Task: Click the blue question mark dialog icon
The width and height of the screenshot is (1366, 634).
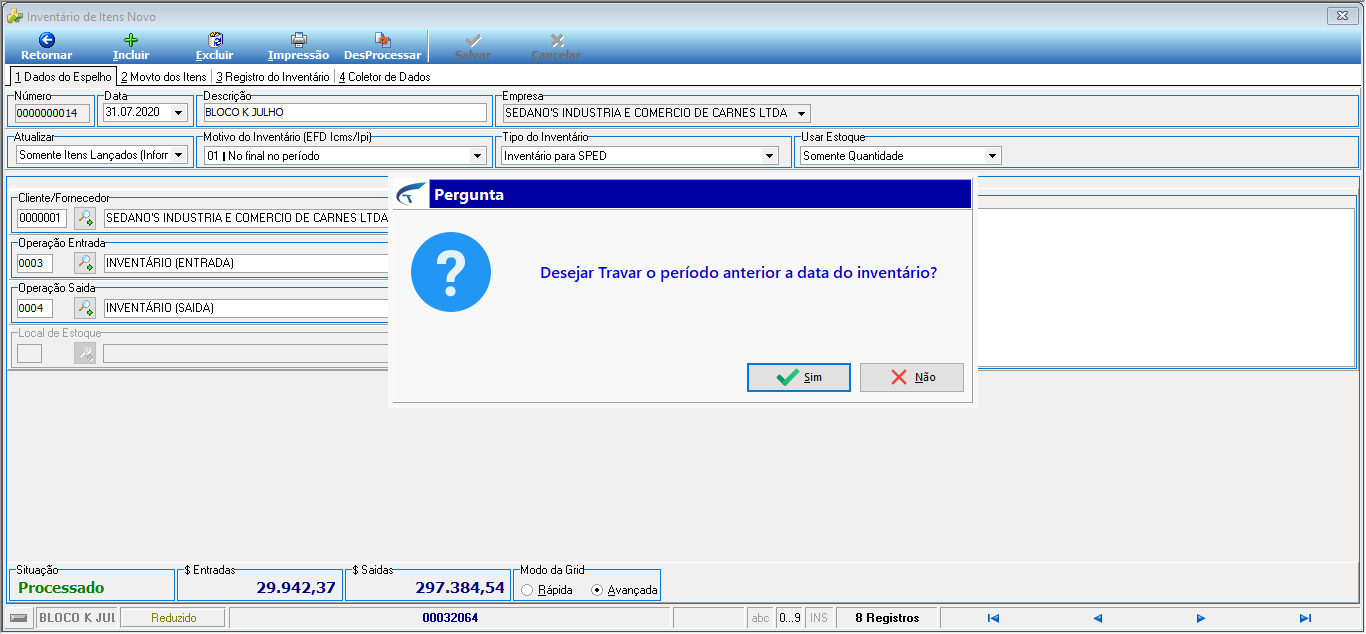Action: tap(451, 272)
